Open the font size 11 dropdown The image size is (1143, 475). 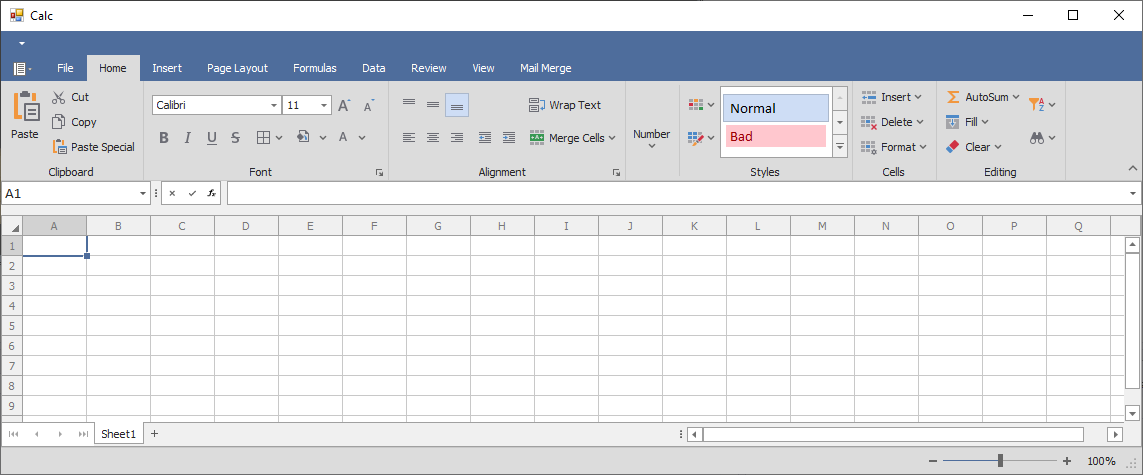click(x=324, y=106)
